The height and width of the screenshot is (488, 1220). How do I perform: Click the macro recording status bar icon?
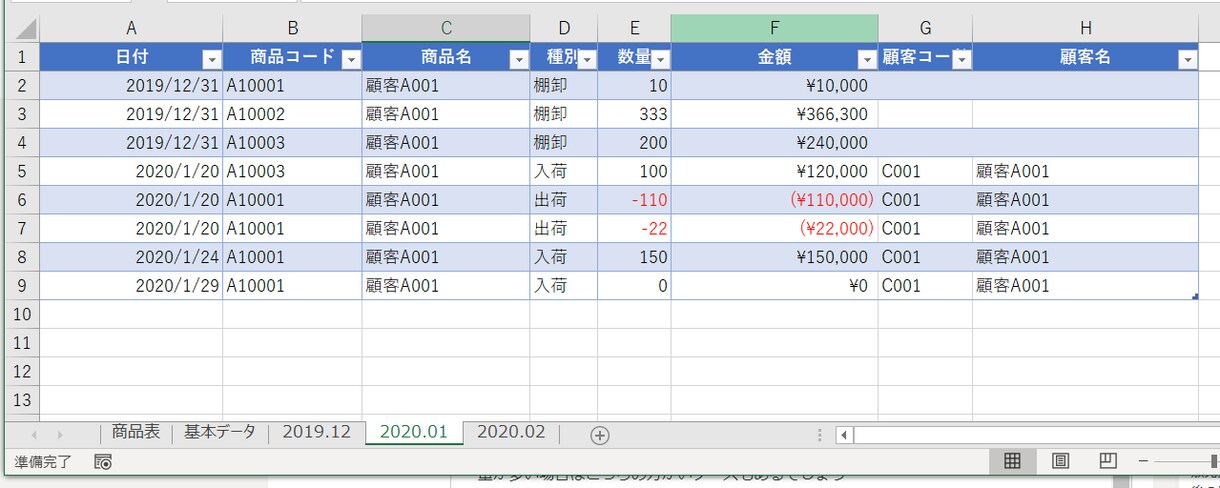[x=102, y=462]
